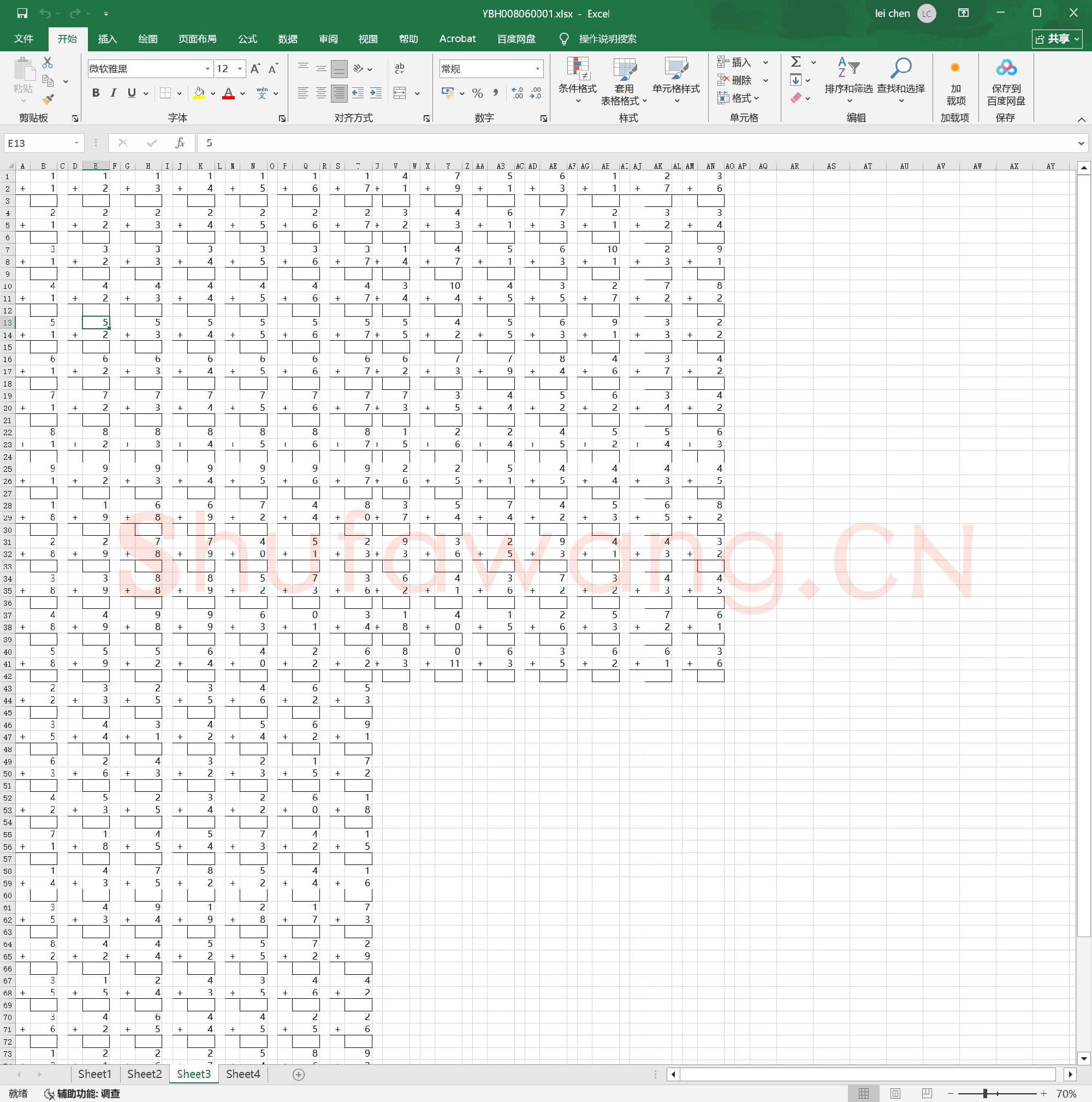Click the Save icon in title bar

click(22, 13)
